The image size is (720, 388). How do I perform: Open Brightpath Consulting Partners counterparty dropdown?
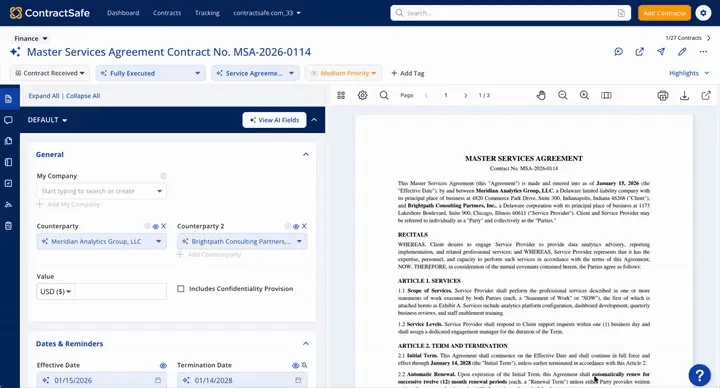[x=242, y=242]
